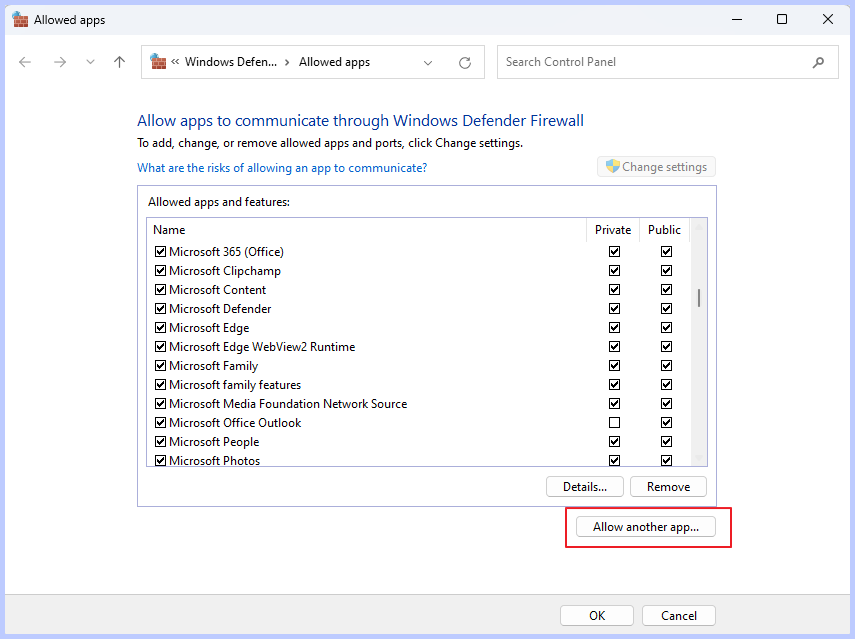Open the risks of allowing an app link
The height and width of the screenshot is (639, 855).
coord(282,168)
